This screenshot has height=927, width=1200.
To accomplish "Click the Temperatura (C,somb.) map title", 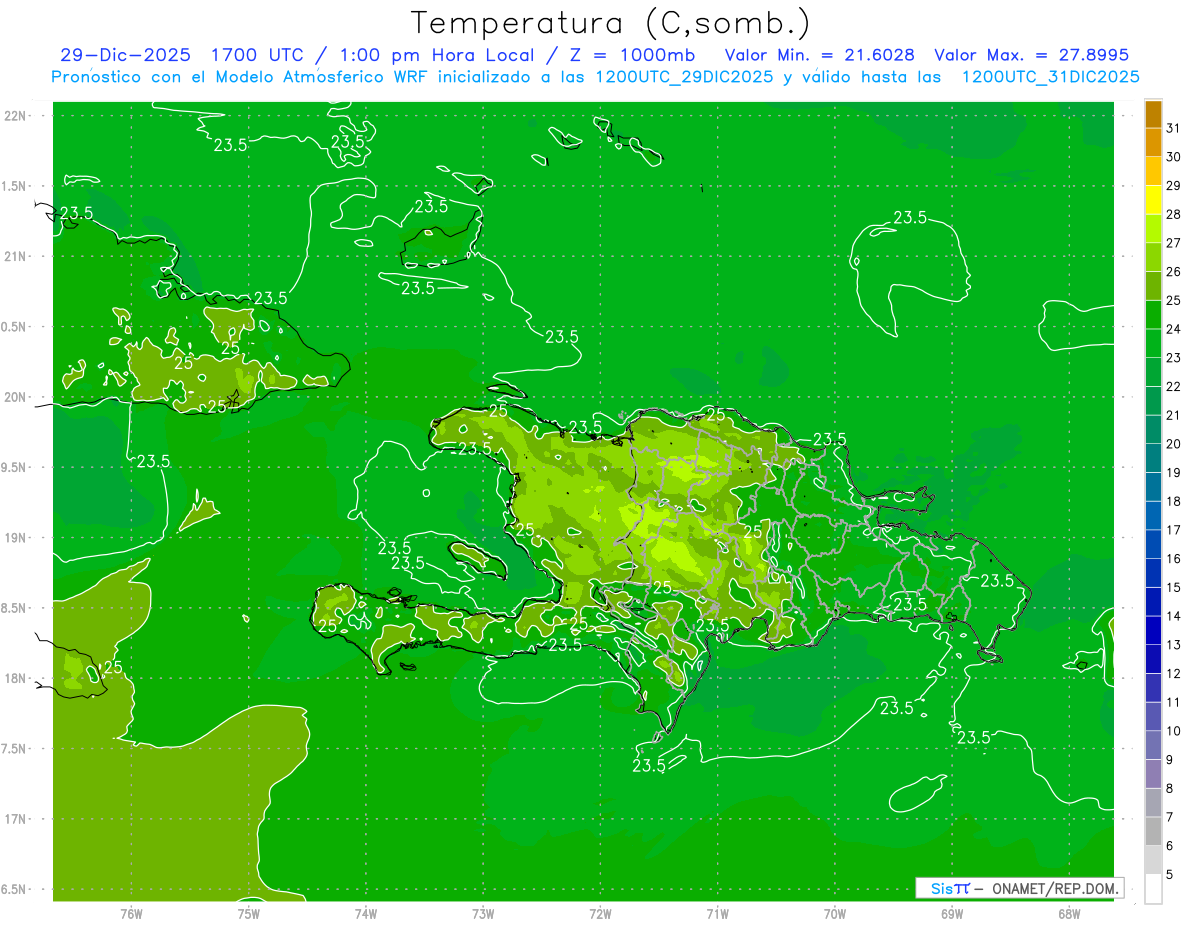I will pos(611,23).
